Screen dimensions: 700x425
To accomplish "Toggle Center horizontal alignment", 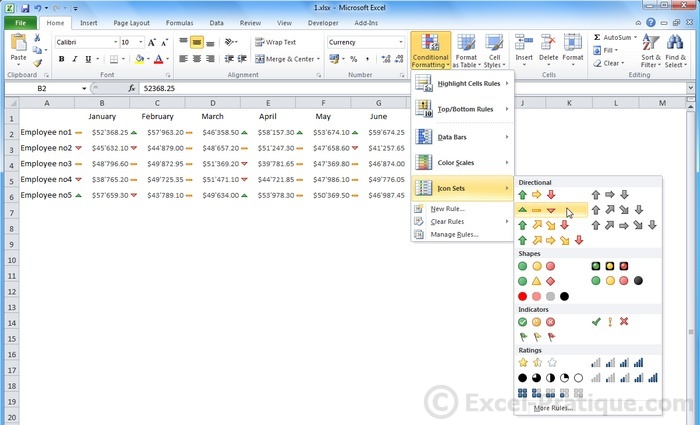I will point(196,59).
